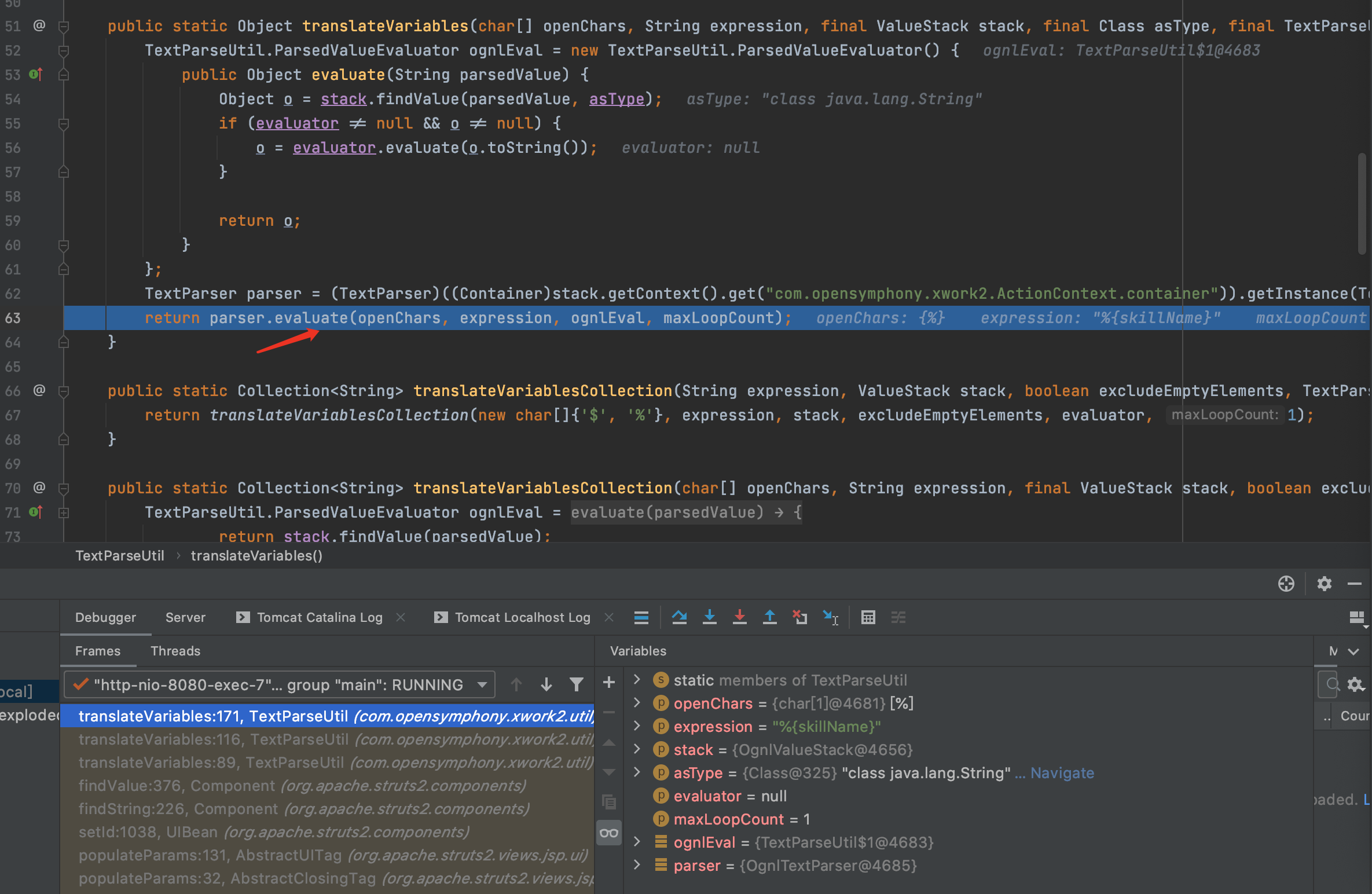Screen dimensions: 1372x894
Task: Open the Memory panel gear settings
Action: pyautogui.click(x=1356, y=684)
